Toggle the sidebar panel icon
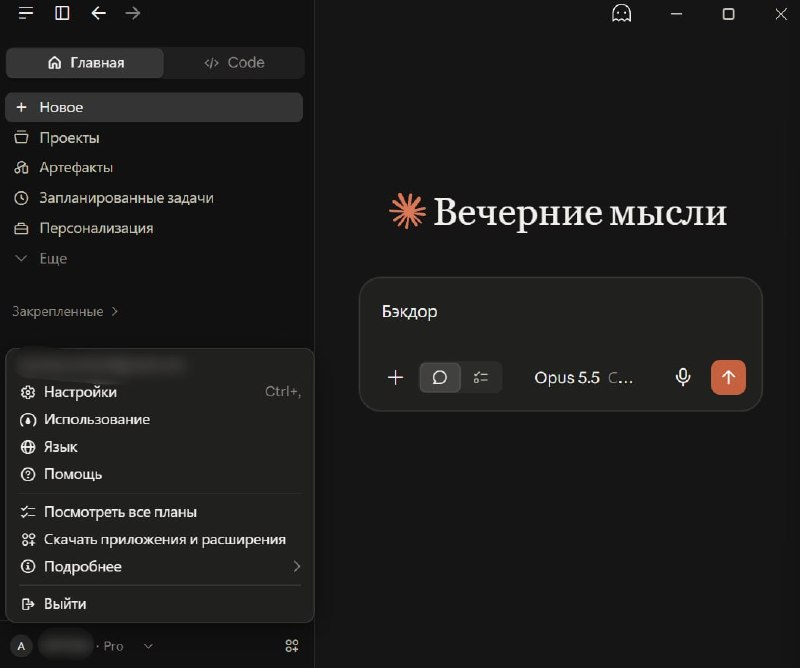 [62, 13]
